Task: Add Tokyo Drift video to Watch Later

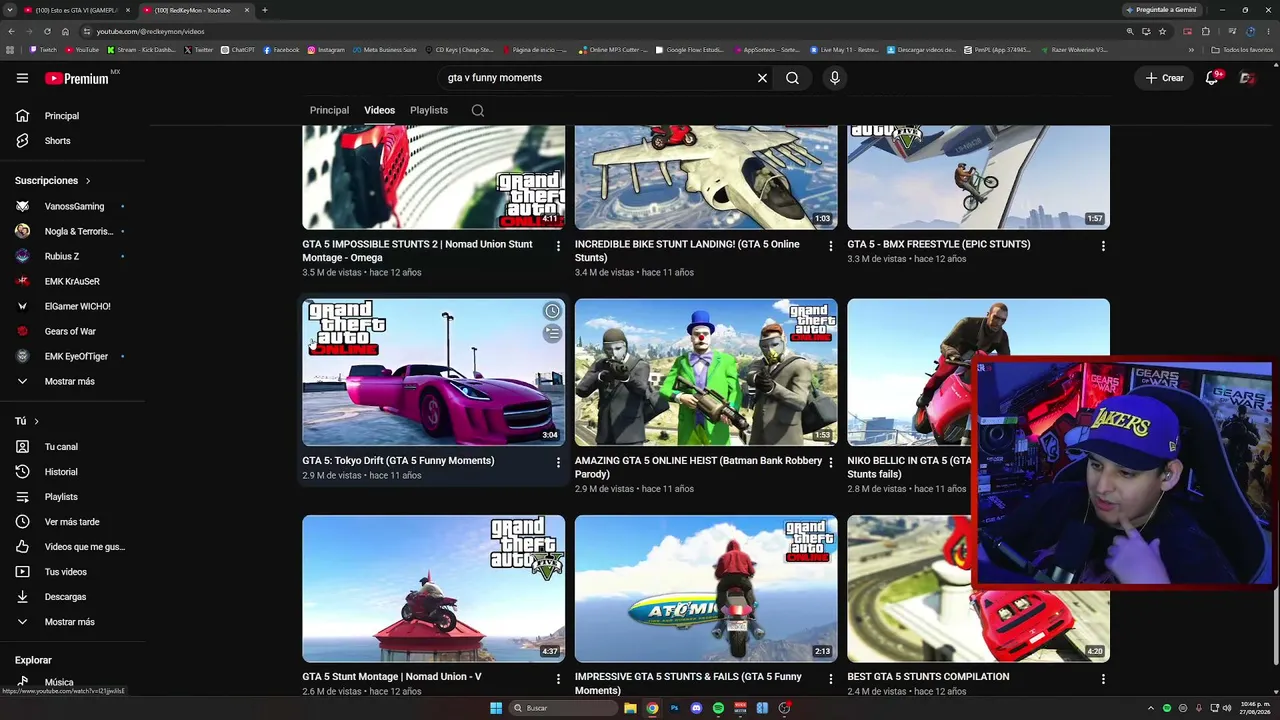Action: coord(552,311)
